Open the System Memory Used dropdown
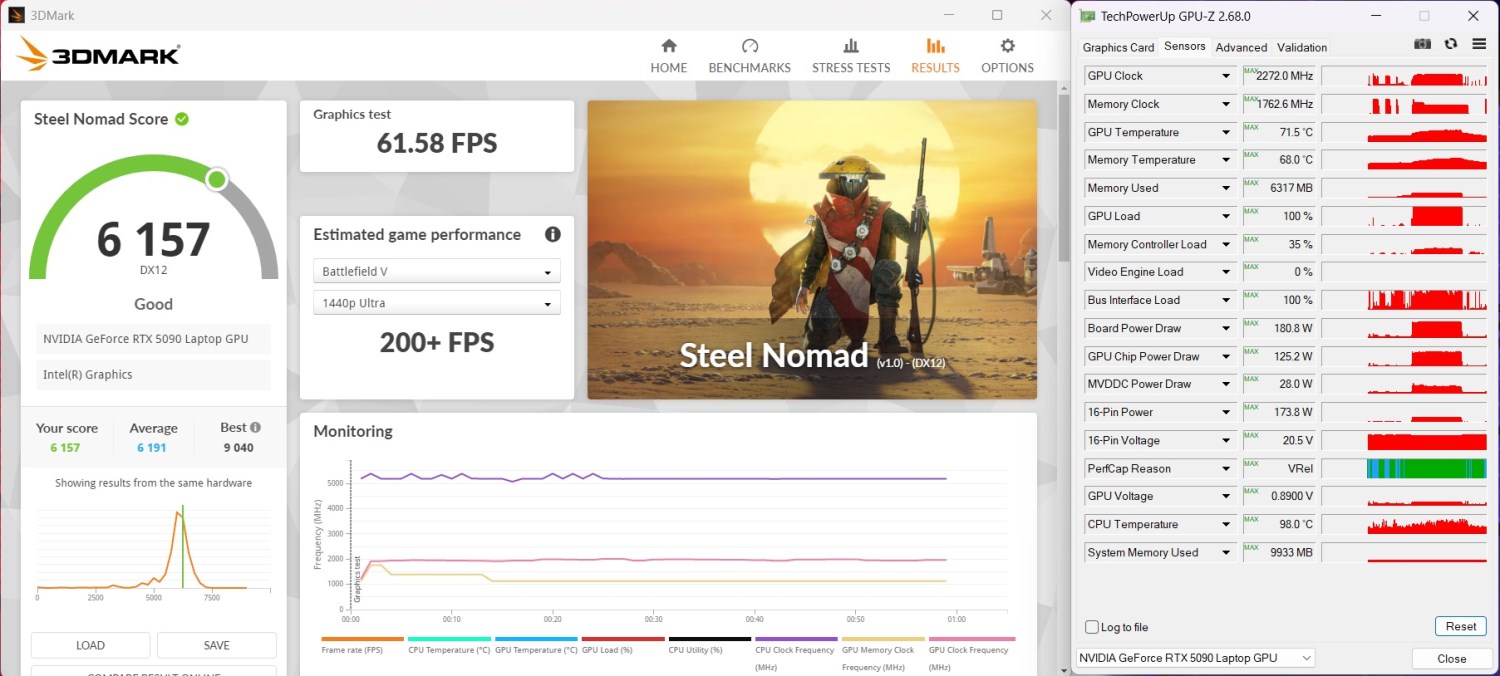Screen dimensions: 1500x676 (1226, 552)
